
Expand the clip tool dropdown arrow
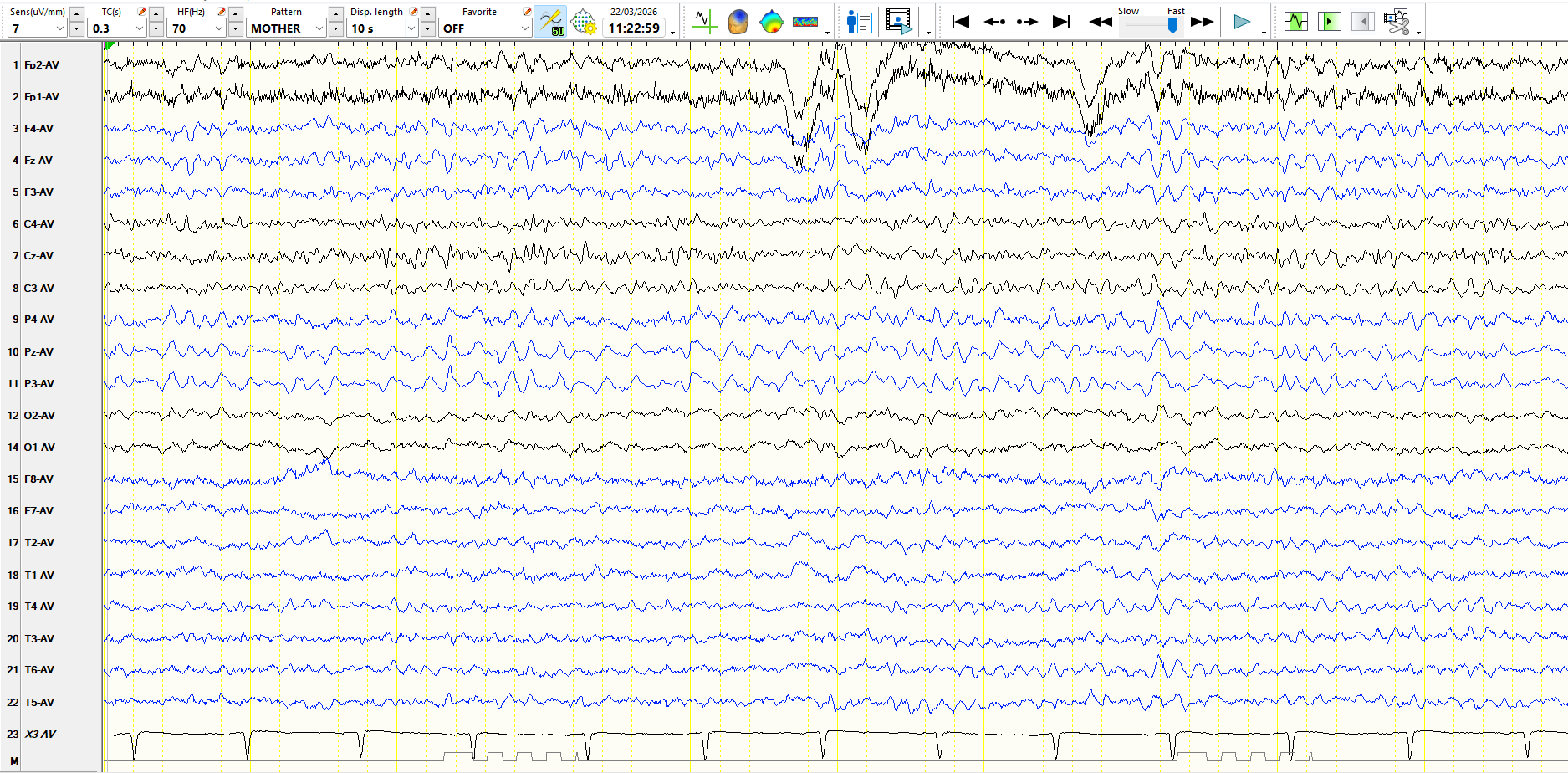pyautogui.click(x=1418, y=33)
